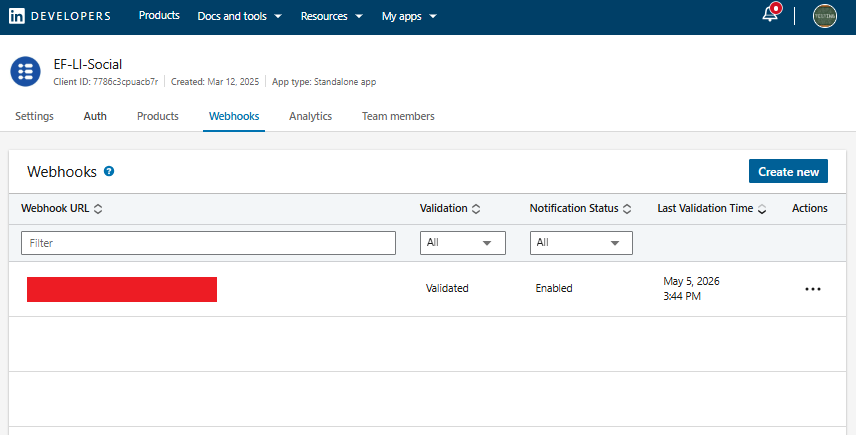The height and width of the screenshot is (435, 856).
Task: Open the row actions three-dot menu
Action: (x=813, y=289)
